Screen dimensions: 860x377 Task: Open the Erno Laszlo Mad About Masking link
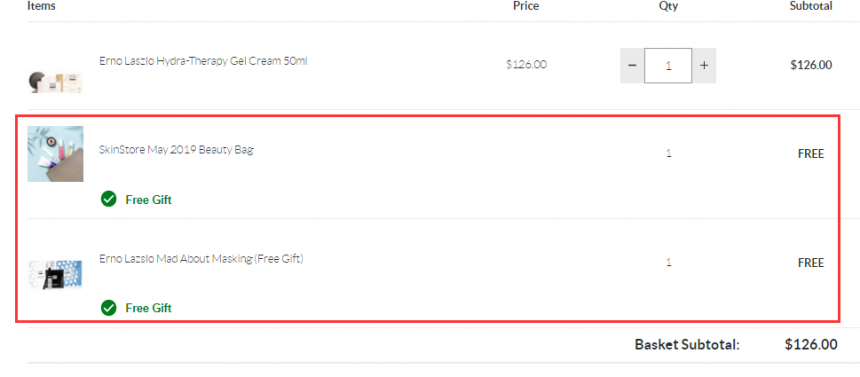(201, 258)
